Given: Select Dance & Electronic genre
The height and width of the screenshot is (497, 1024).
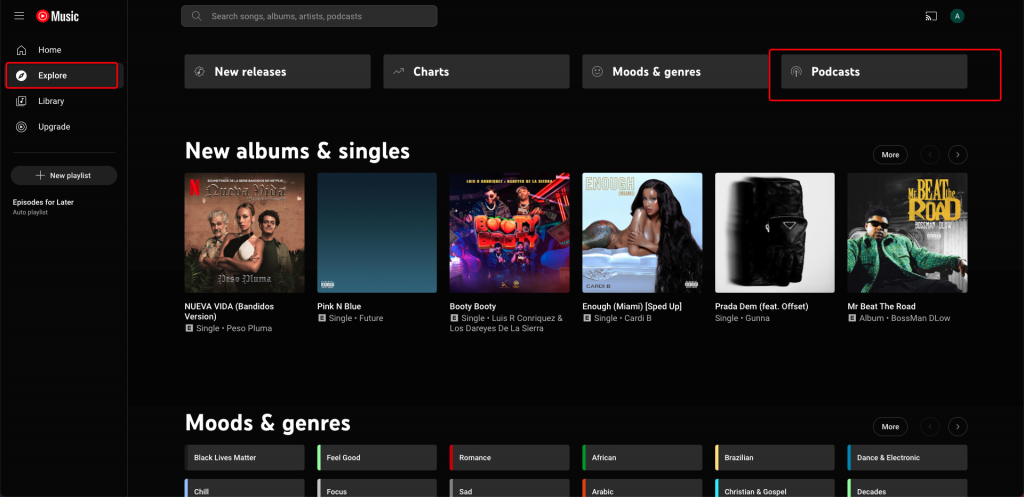Looking at the screenshot, I should coord(907,458).
